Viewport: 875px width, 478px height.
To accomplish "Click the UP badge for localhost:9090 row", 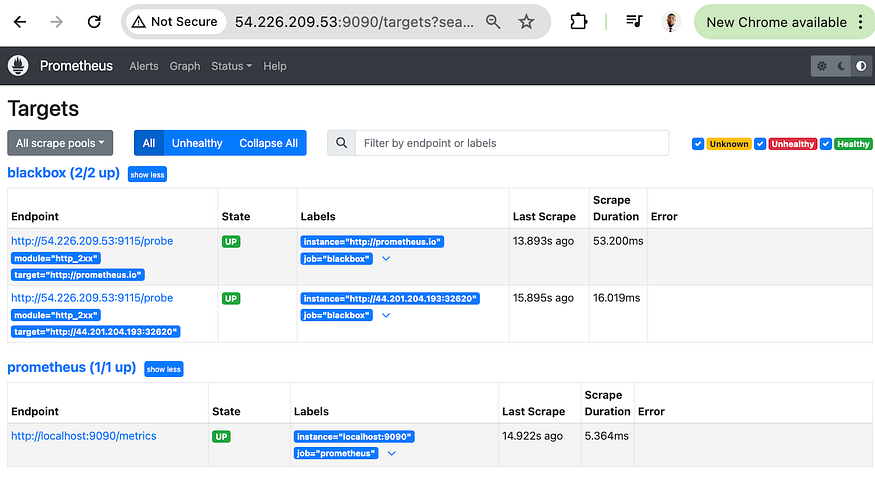I will 221,436.
